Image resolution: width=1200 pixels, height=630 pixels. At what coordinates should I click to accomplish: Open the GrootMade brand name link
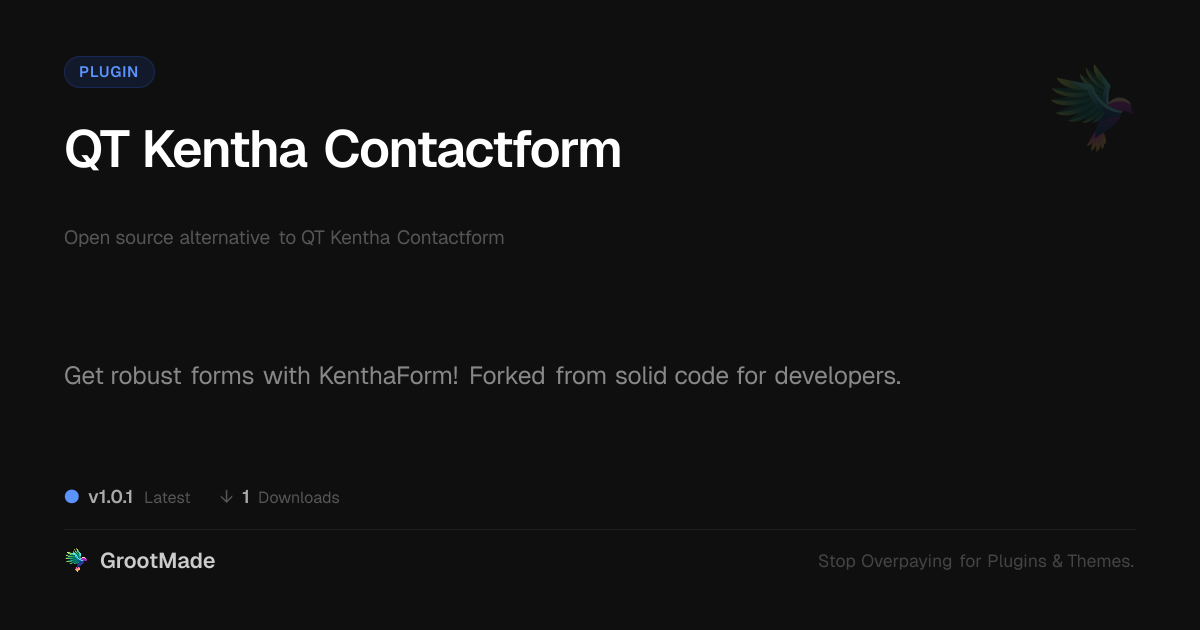157,561
